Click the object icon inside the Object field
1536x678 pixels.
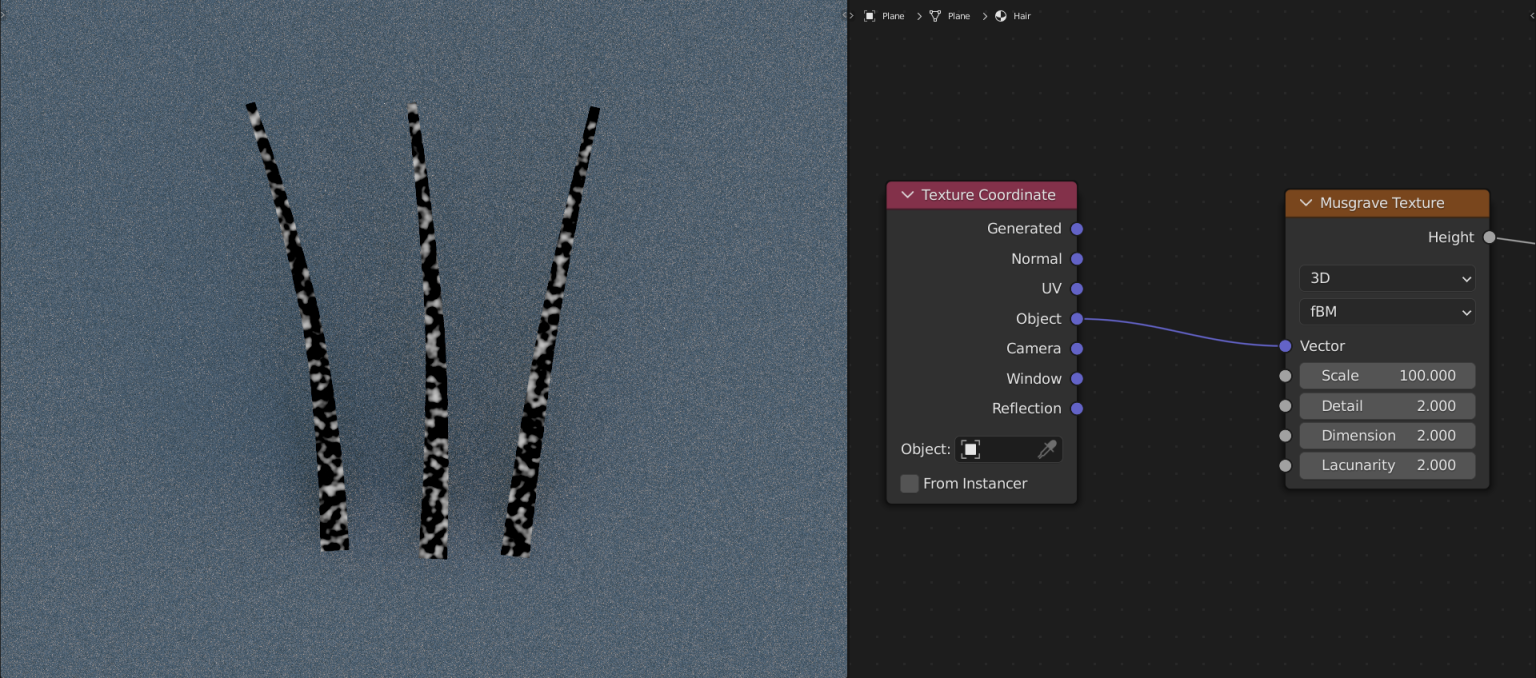tap(971, 448)
